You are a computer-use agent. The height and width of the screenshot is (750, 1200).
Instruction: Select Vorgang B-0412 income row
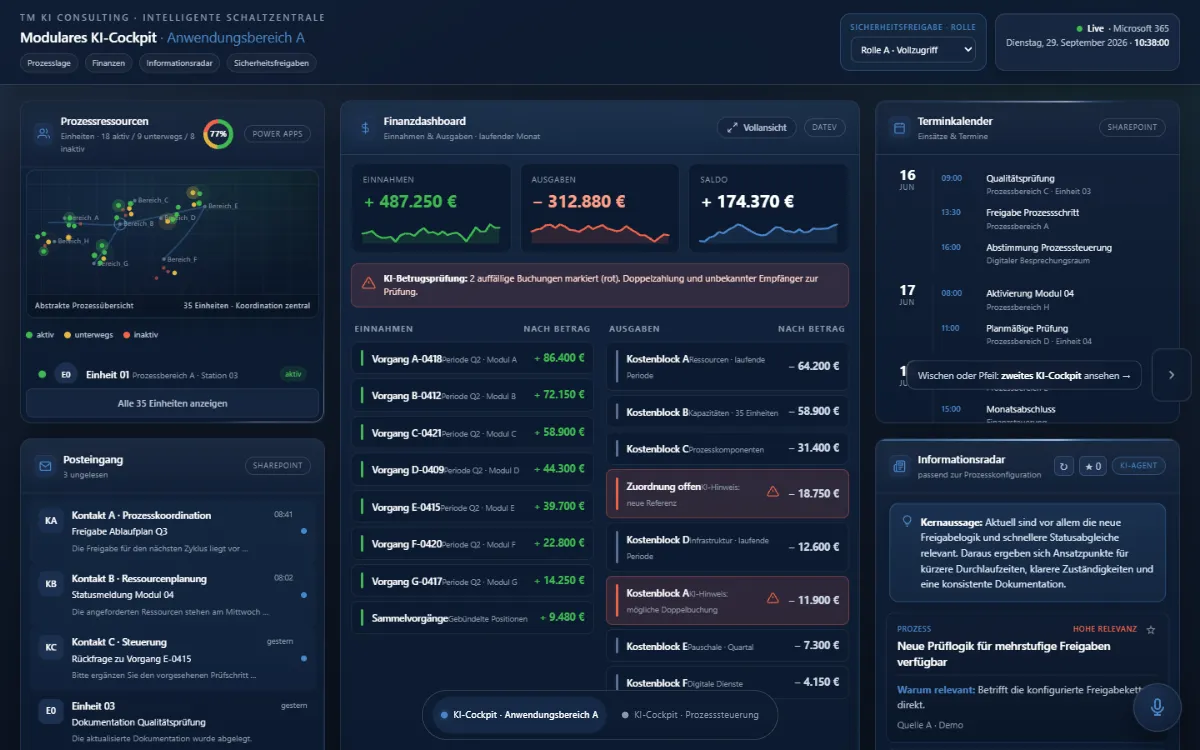click(472, 396)
